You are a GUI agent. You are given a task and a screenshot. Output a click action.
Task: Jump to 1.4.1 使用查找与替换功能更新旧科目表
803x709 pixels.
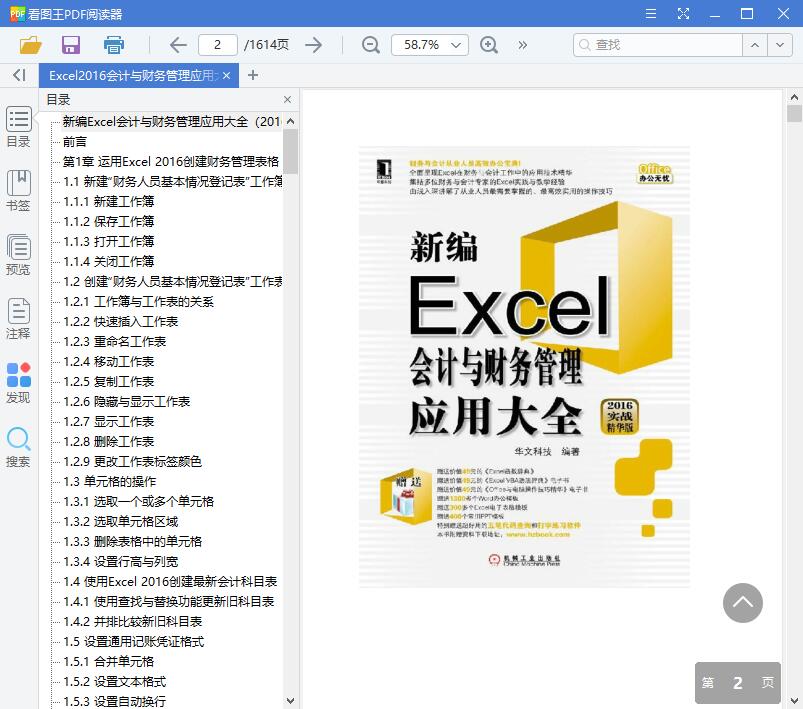pyautogui.click(x=168, y=601)
